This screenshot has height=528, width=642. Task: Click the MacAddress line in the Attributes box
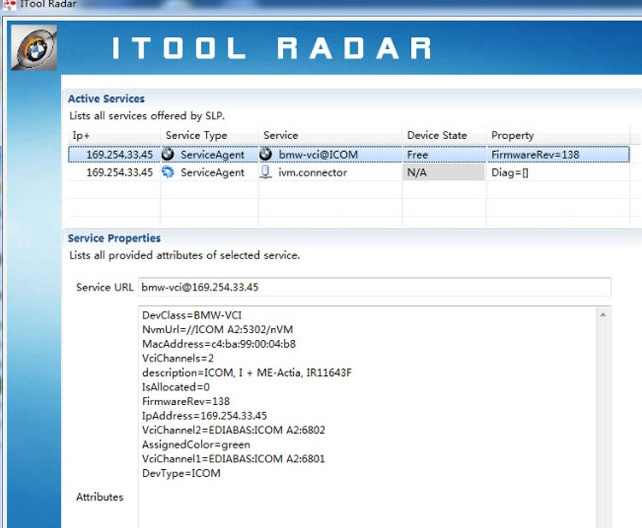[x=218, y=344]
